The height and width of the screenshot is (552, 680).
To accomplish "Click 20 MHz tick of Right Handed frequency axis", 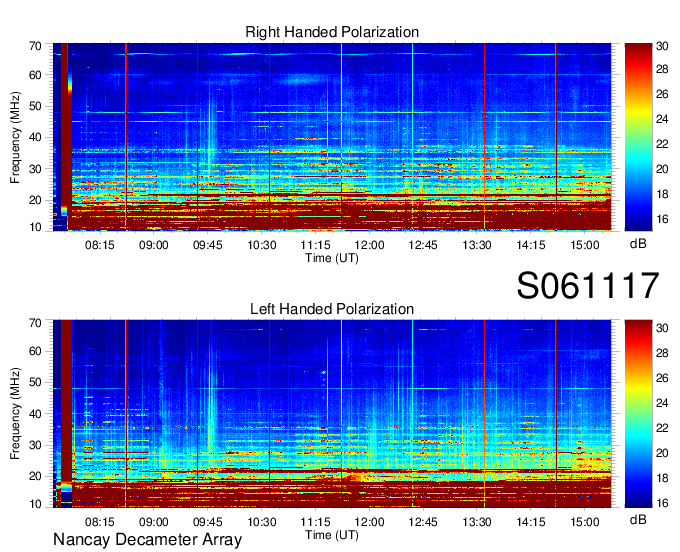I will tap(35, 201).
